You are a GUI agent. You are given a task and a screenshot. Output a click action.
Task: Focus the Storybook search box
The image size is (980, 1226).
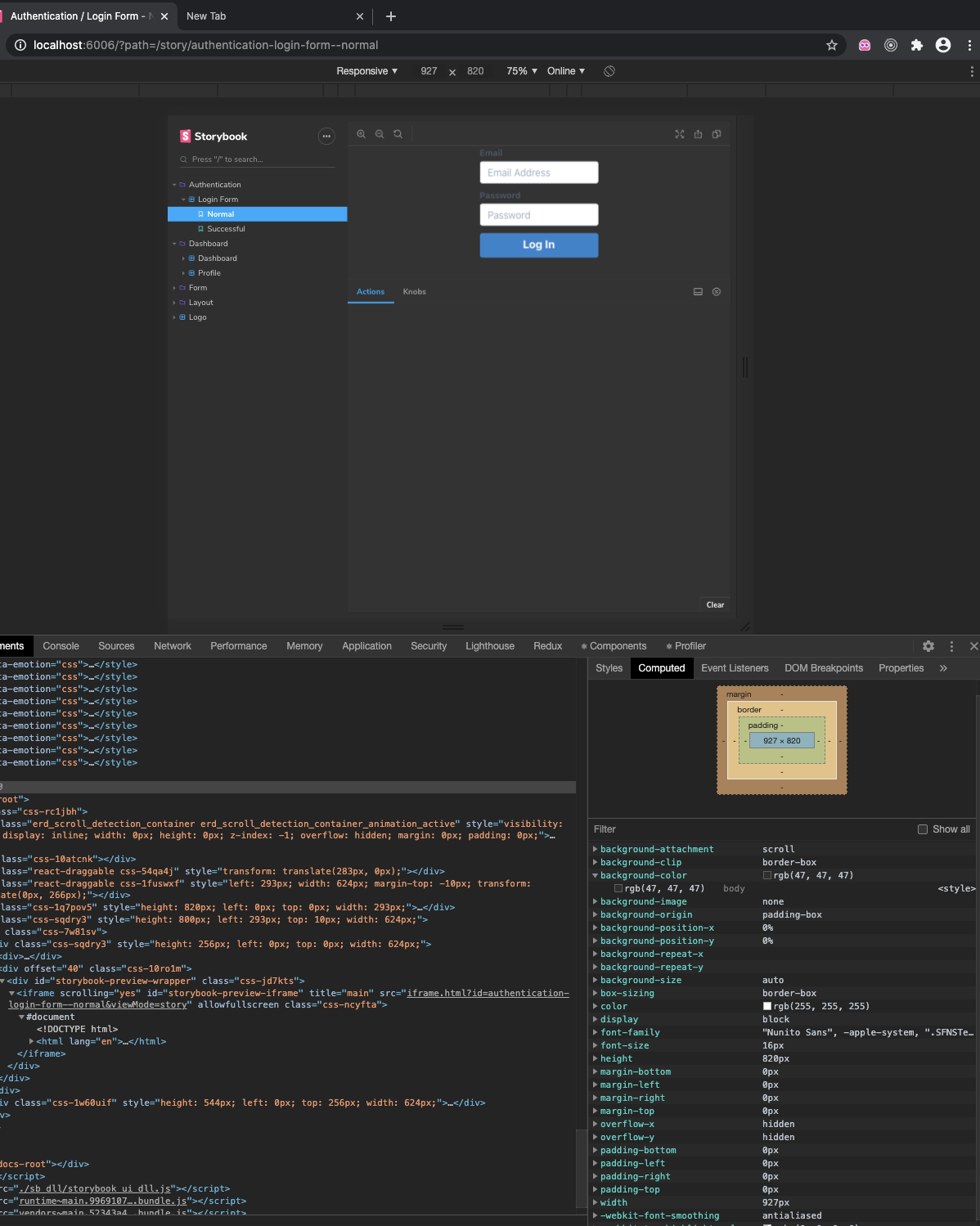click(257, 159)
